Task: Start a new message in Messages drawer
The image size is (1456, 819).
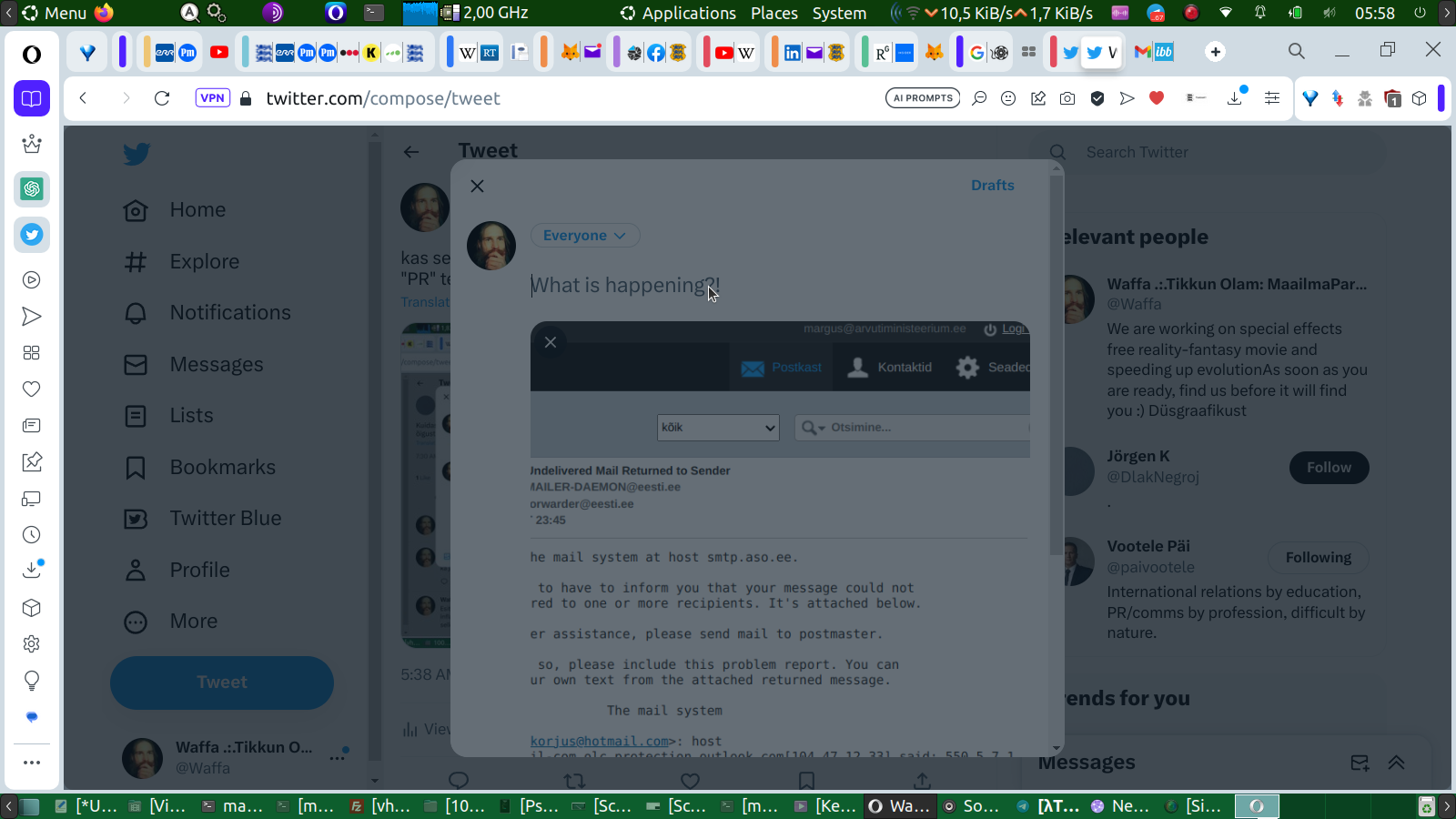Action: (x=1360, y=763)
